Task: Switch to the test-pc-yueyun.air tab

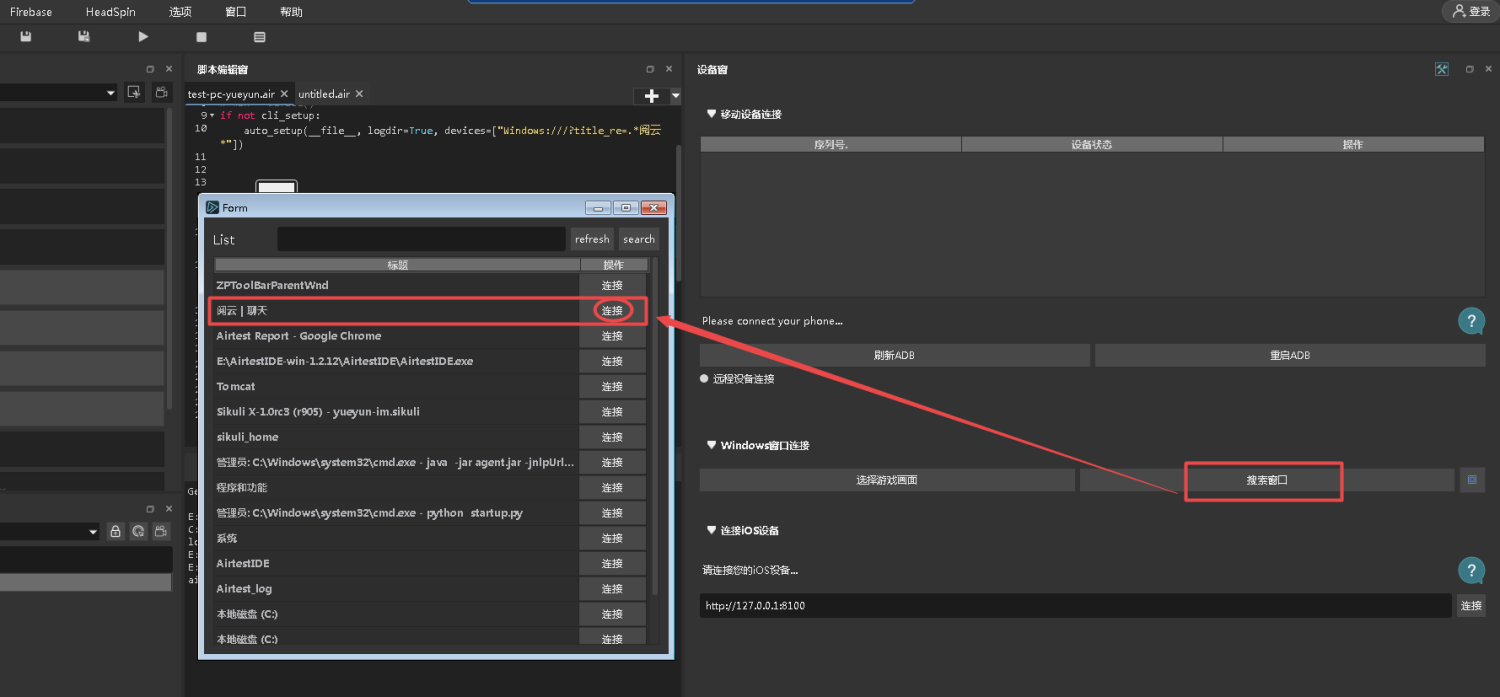Action: click(x=231, y=94)
